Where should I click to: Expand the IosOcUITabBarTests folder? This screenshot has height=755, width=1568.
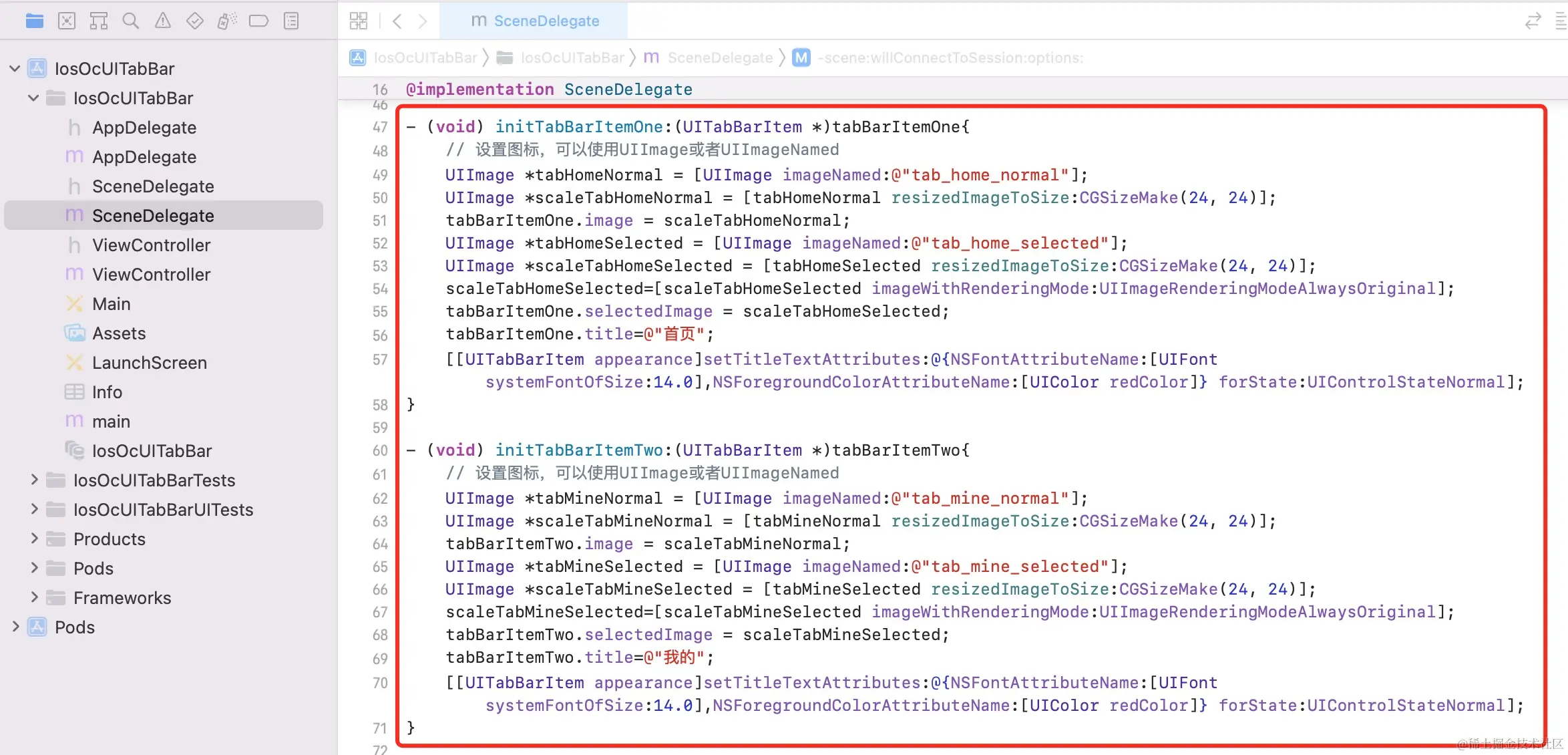[x=34, y=480]
